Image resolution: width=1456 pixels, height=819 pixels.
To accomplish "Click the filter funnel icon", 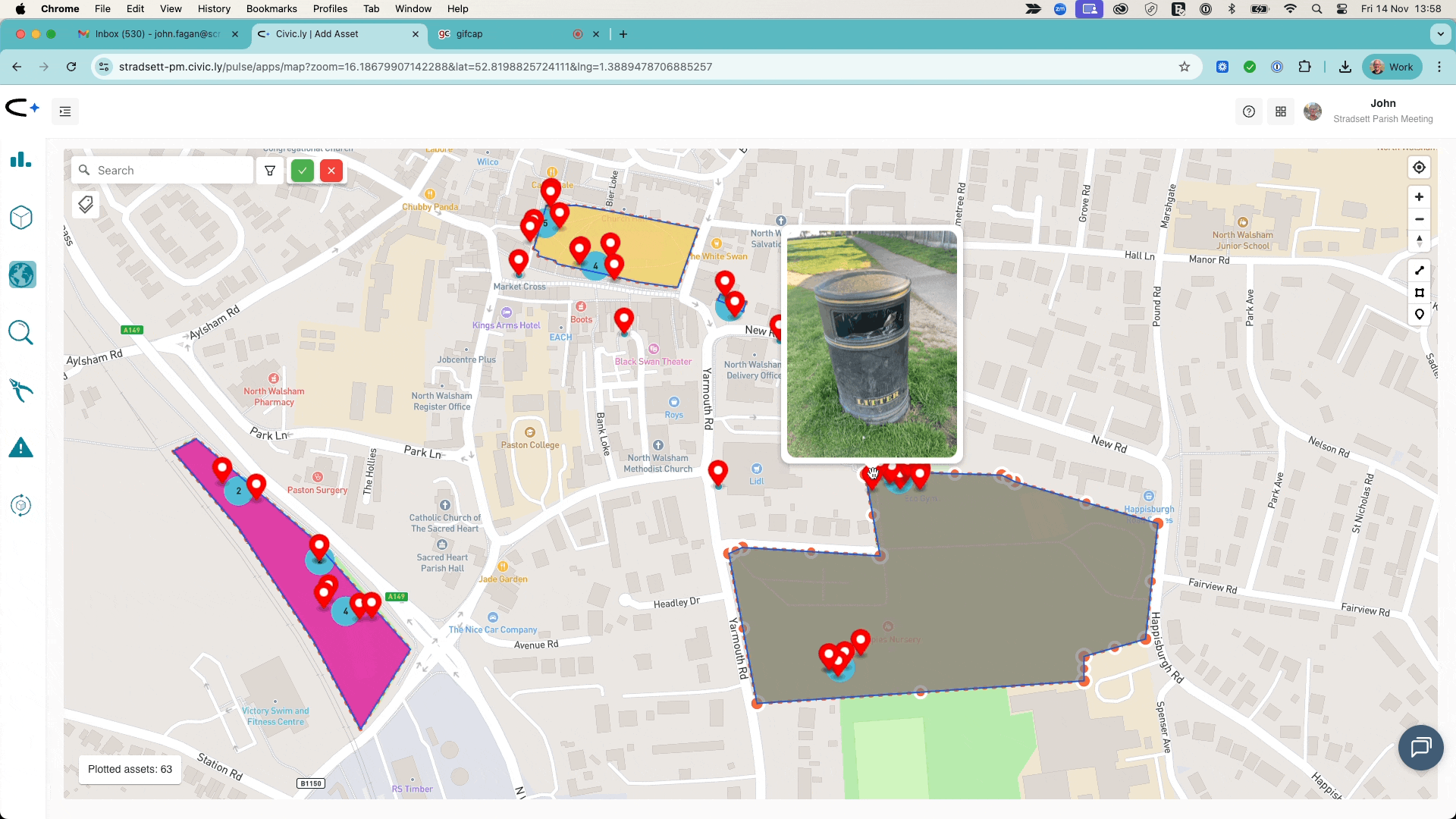I will click(270, 171).
